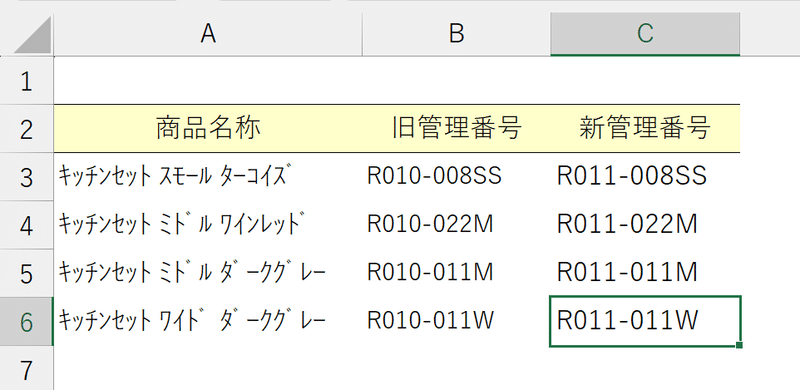
Task: Click the fill handle of cell C6
Action: tap(739, 346)
